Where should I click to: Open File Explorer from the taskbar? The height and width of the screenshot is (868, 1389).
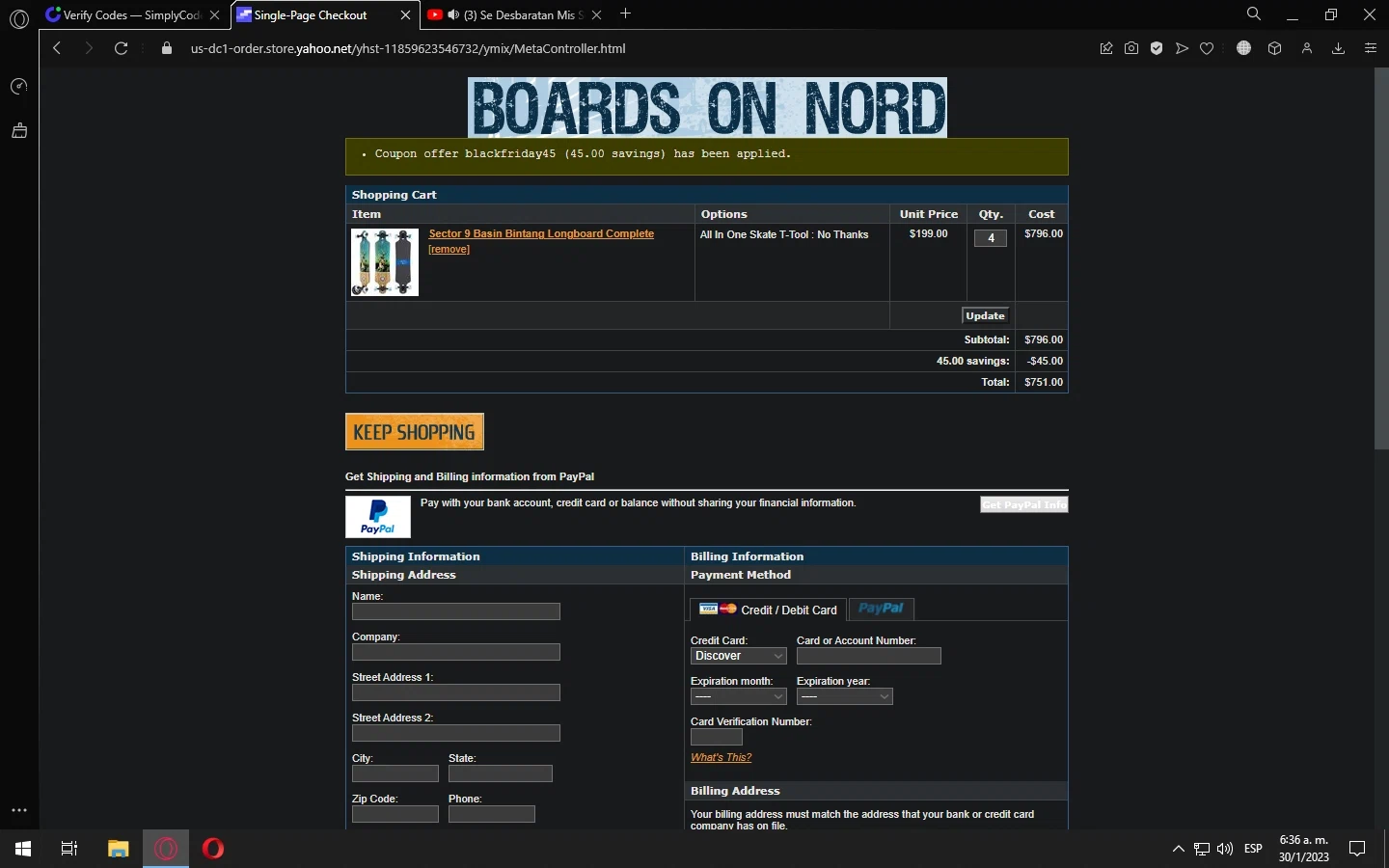[118, 849]
